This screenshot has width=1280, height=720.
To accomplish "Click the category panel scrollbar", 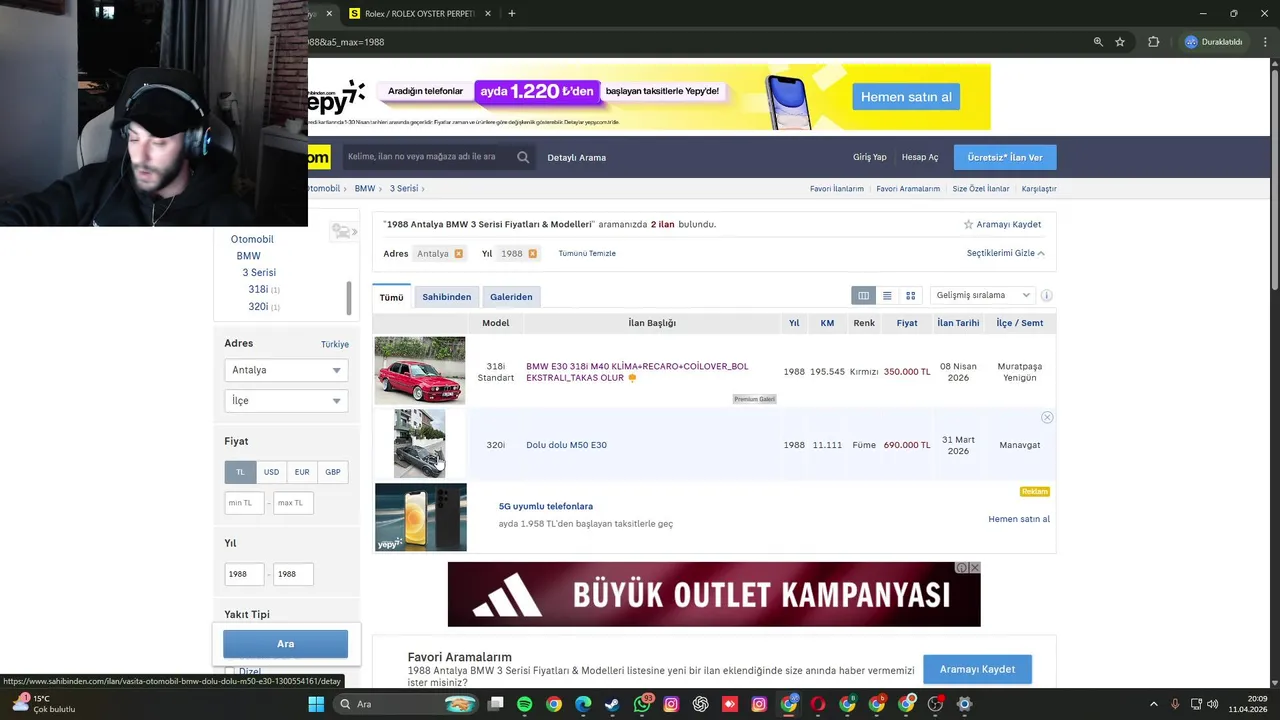I will [349, 297].
